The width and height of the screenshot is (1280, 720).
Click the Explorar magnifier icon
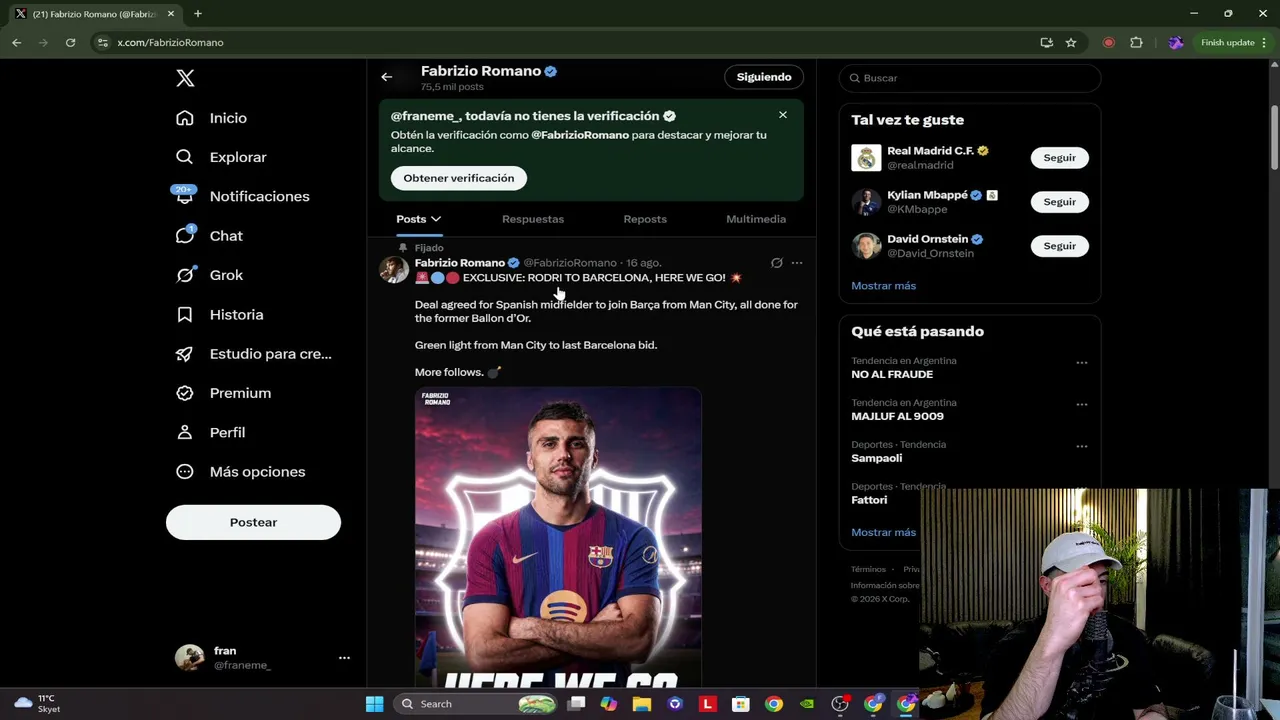point(185,157)
